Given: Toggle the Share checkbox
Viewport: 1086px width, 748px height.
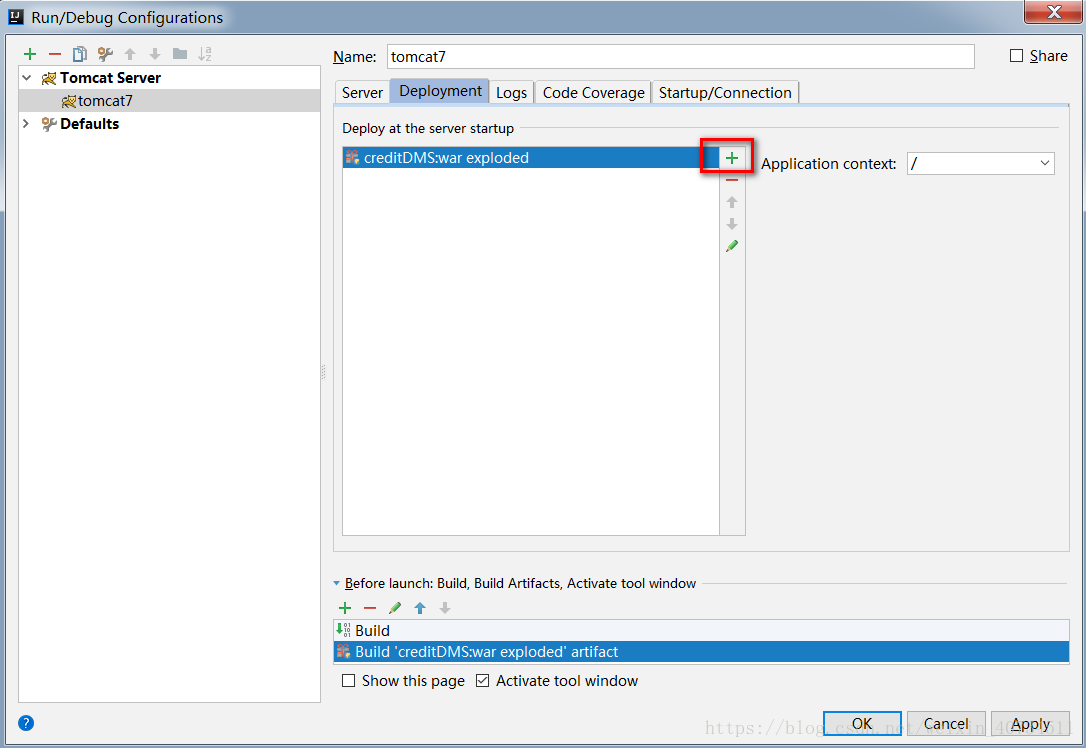Looking at the screenshot, I should (1016, 55).
